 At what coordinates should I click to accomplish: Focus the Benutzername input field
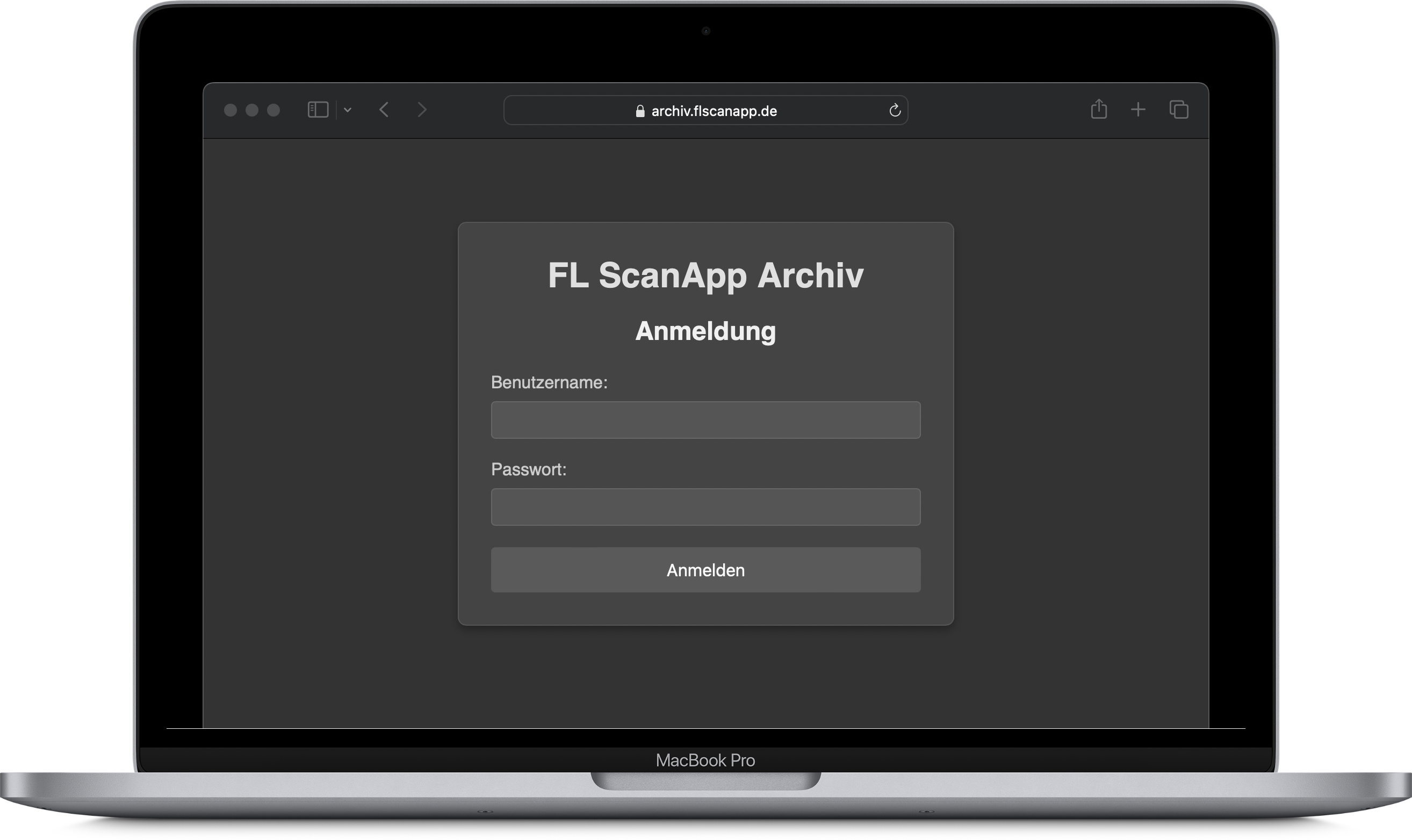click(x=705, y=420)
